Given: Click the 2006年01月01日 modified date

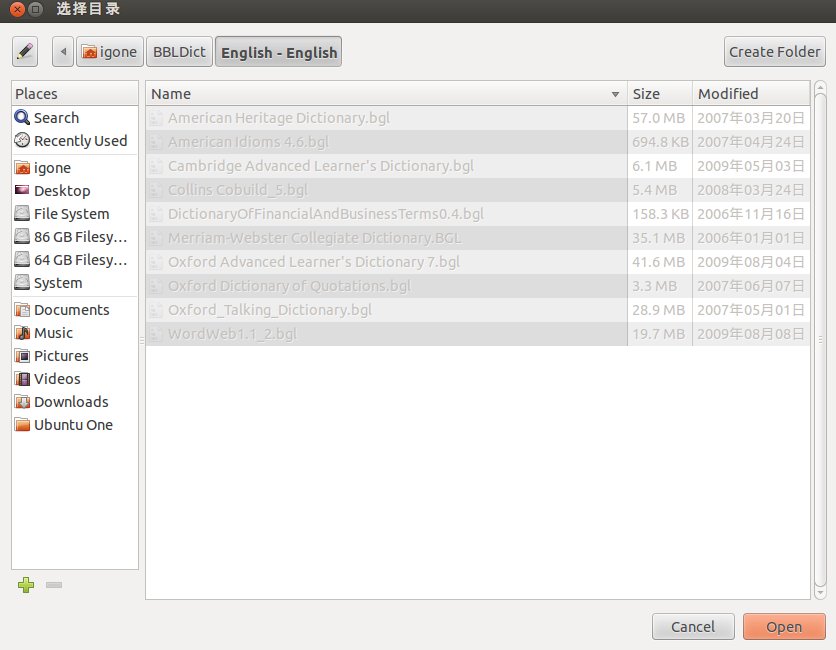Looking at the screenshot, I should tap(751, 238).
